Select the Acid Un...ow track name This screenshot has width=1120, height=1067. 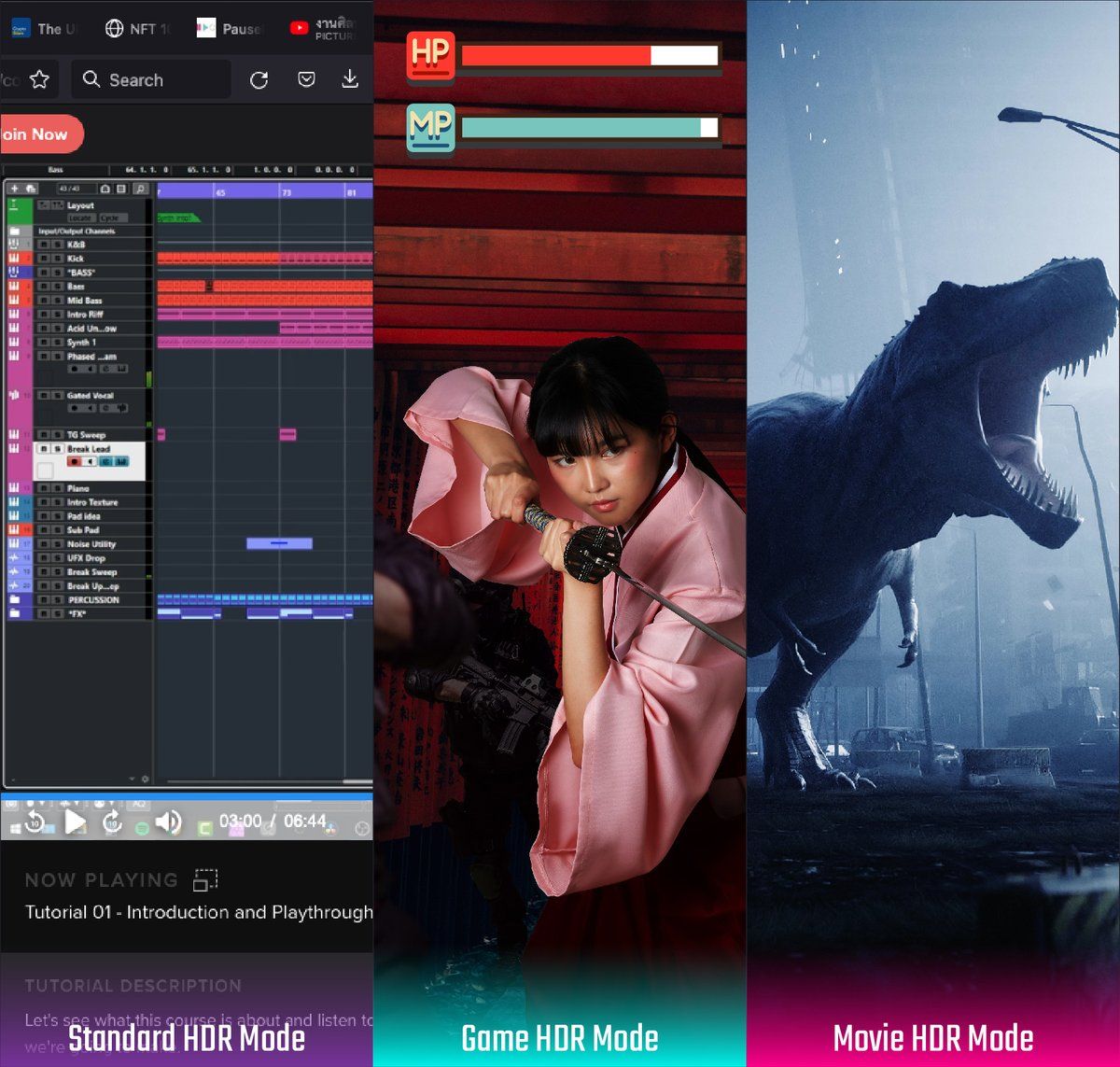pyautogui.click(x=91, y=329)
